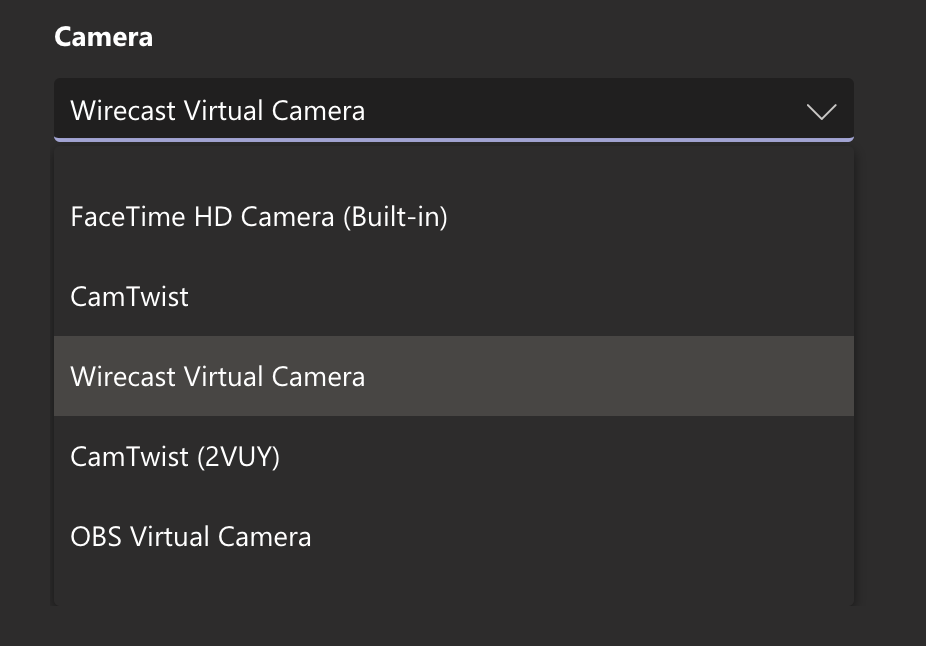Switch camera to the built-in FaceTime HD
The height and width of the screenshot is (646, 926).
coord(259,216)
